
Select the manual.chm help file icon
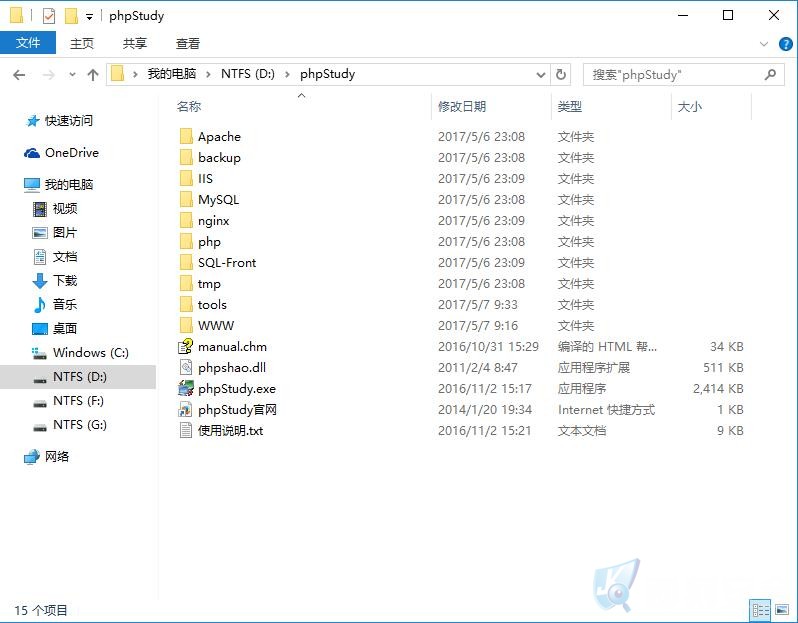click(186, 347)
